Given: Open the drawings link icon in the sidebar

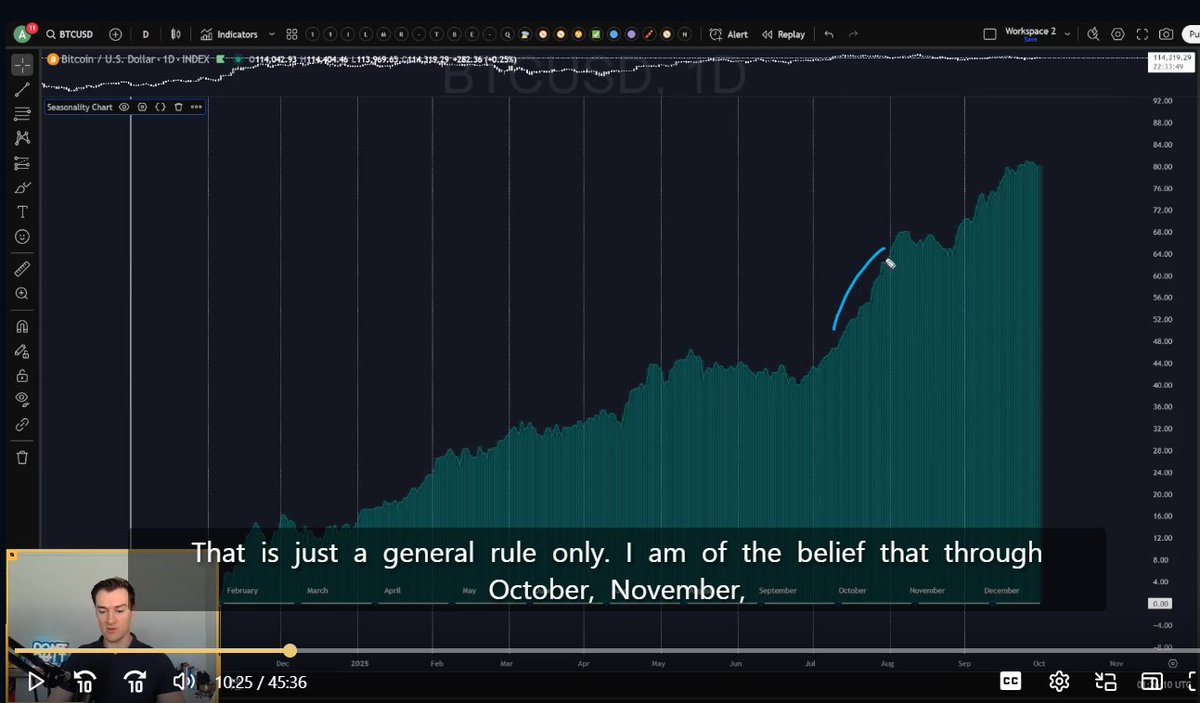Looking at the screenshot, I should point(22,425).
